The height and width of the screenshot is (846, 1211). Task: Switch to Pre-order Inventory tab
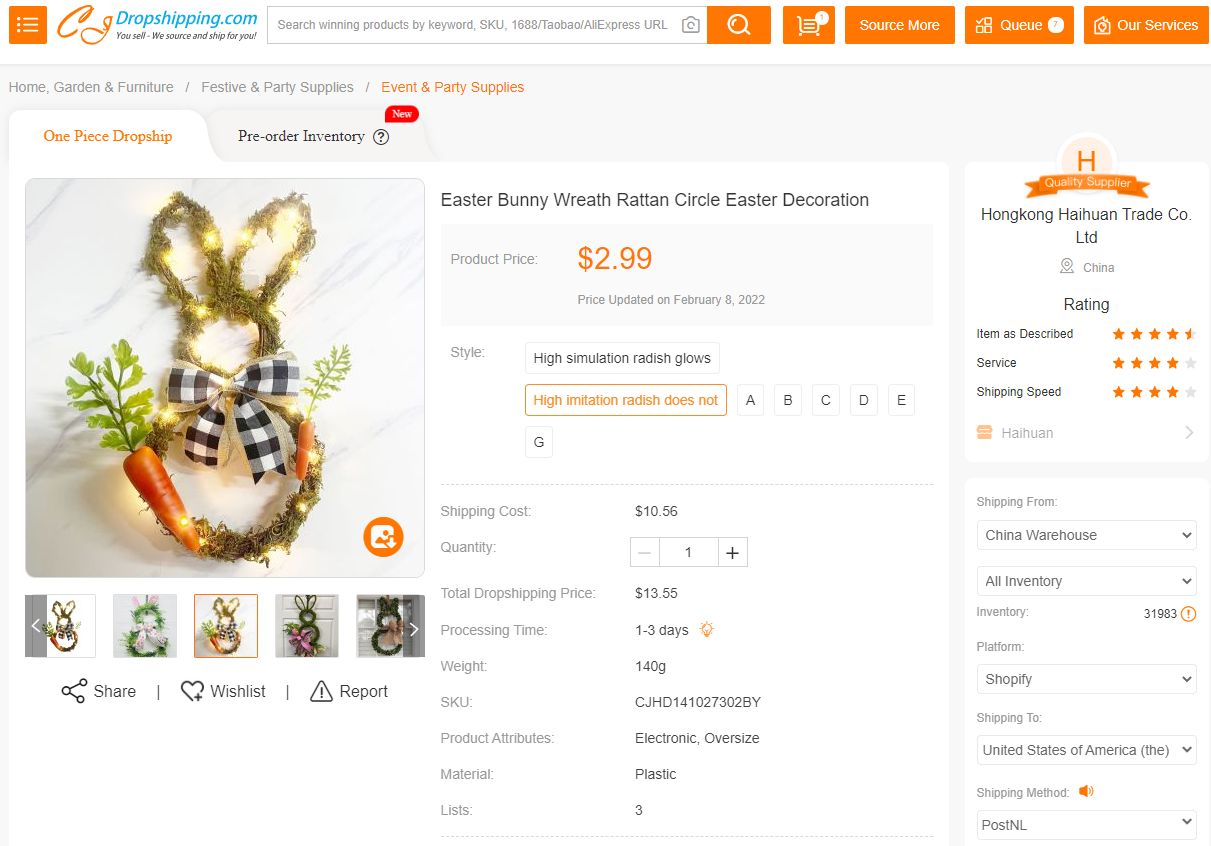tap(301, 137)
